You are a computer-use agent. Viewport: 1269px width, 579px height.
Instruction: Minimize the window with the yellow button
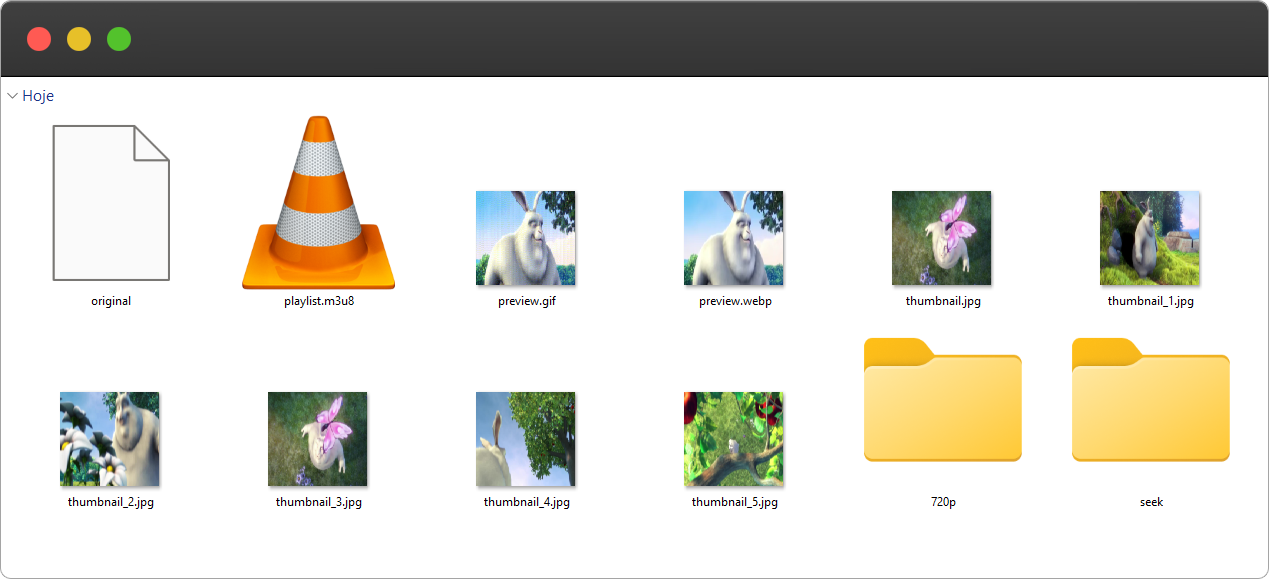pyautogui.click(x=79, y=39)
